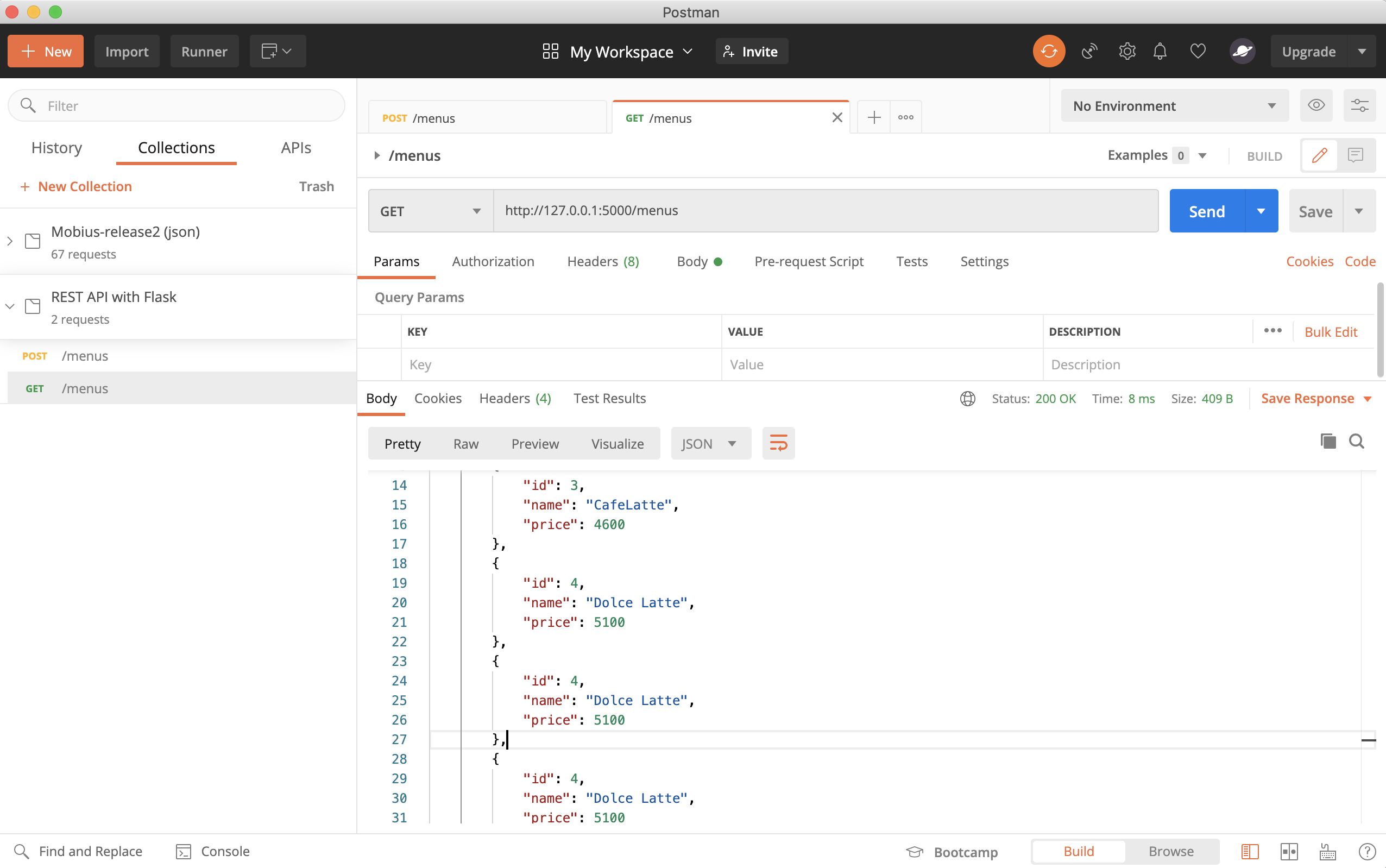Switch to two pane layout icon
1386x868 pixels.
1289,851
